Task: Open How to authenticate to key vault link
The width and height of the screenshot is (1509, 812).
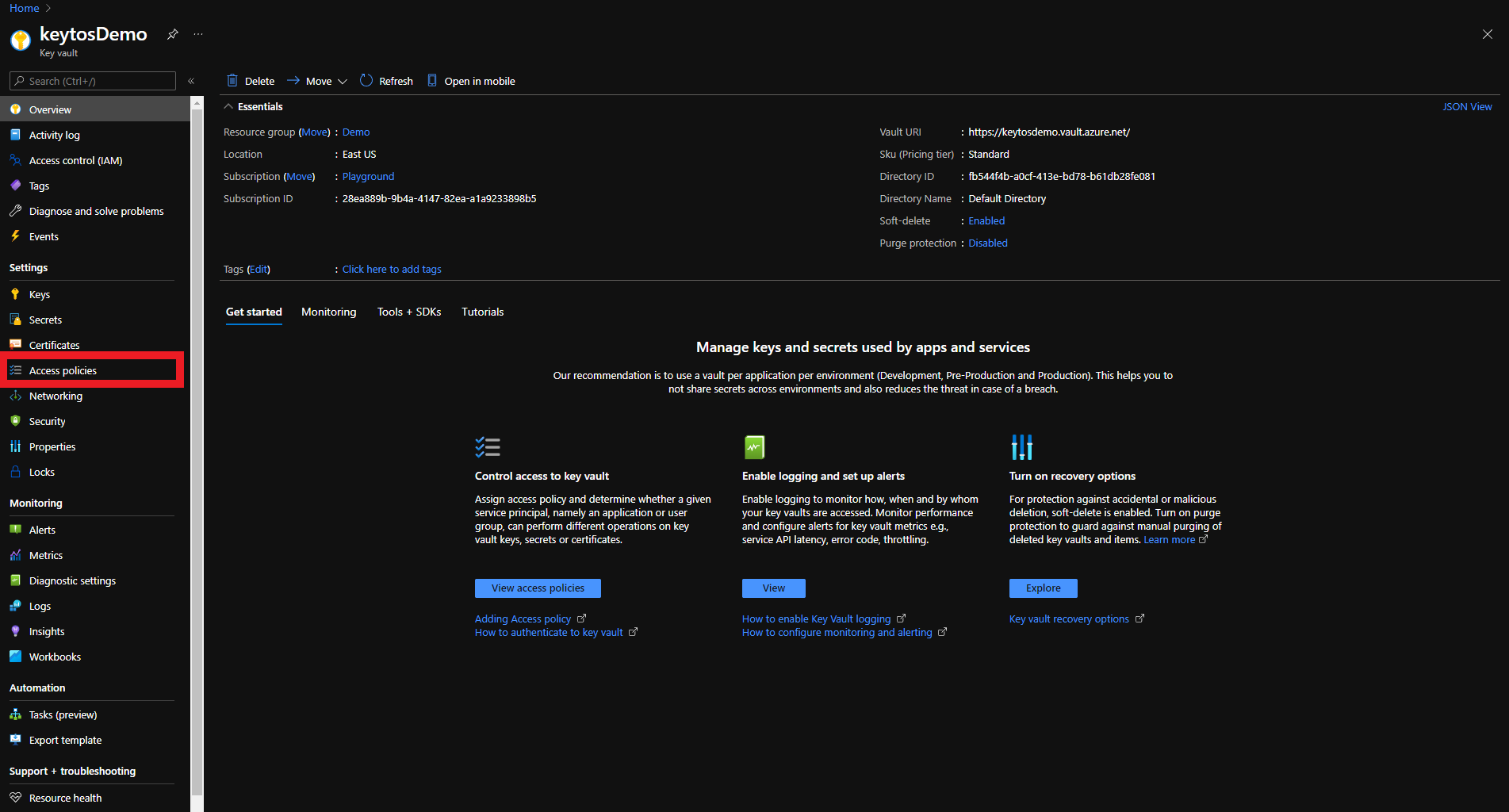Action: pyautogui.click(x=556, y=632)
